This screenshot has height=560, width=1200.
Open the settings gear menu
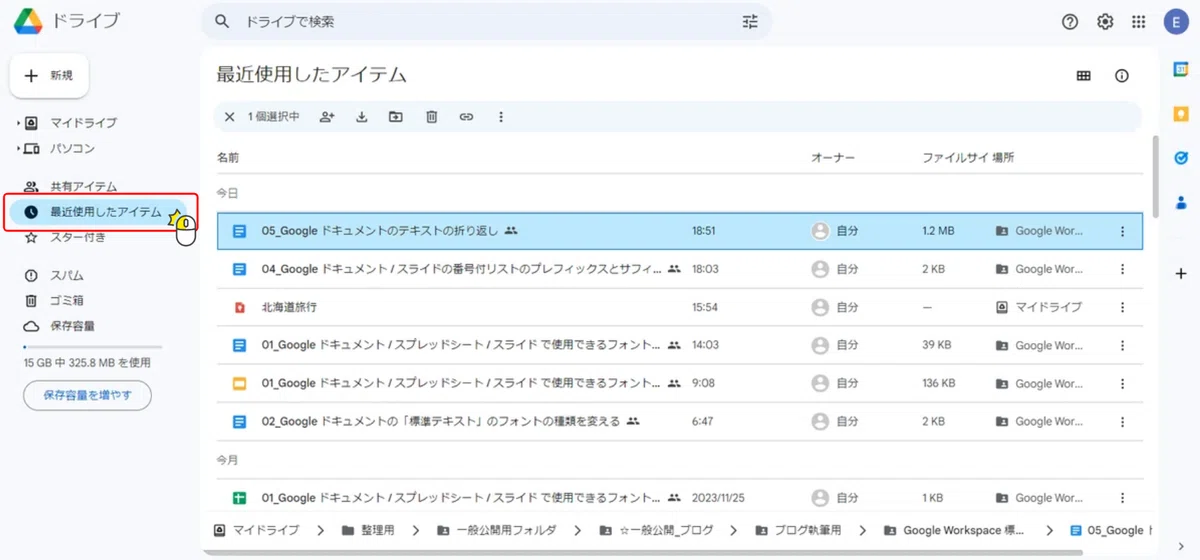pos(1105,22)
